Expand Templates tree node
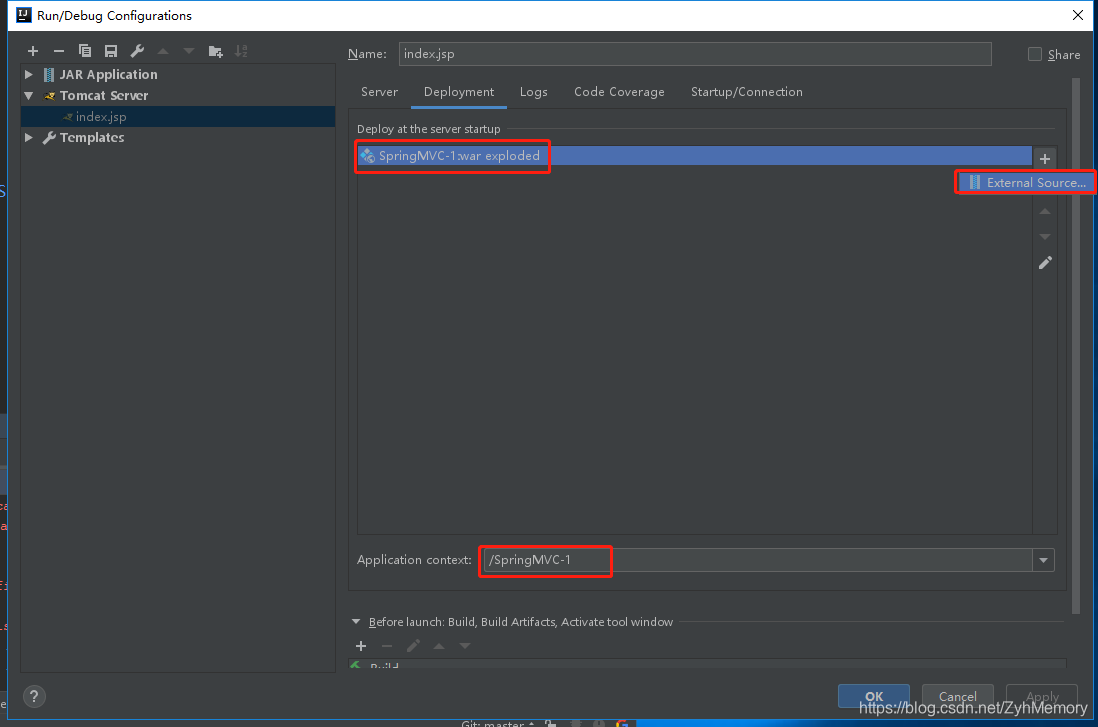This screenshot has height=727, width=1098. [x=29, y=137]
